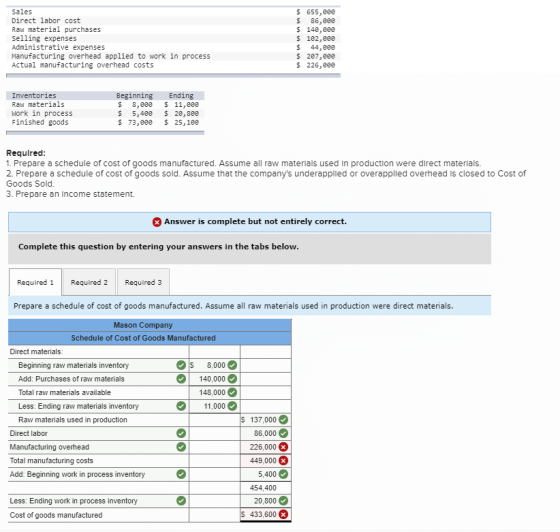
Task: Click green check beside 5,400 beginning WIP
Action: [284, 474]
